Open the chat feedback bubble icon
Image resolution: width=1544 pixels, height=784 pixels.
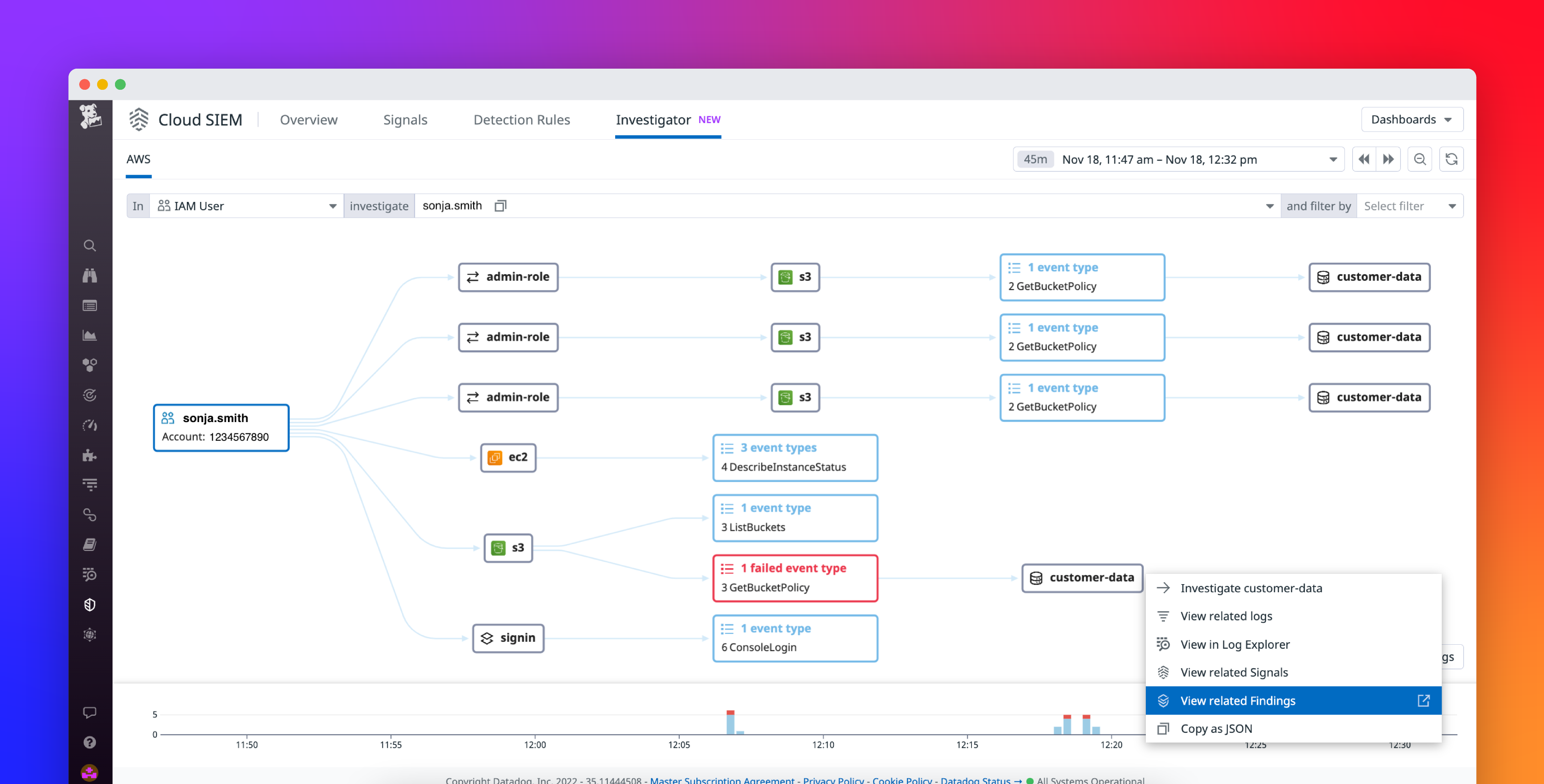click(90, 712)
